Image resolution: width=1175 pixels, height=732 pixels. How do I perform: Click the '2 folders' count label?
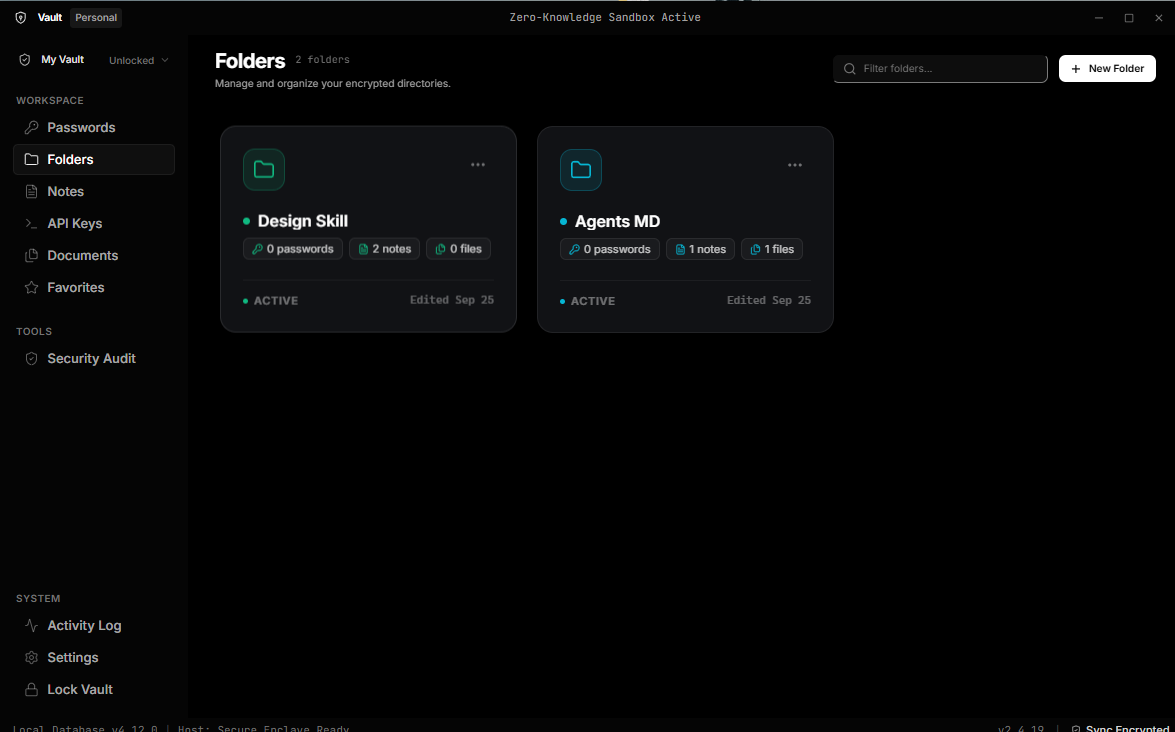click(322, 60)
